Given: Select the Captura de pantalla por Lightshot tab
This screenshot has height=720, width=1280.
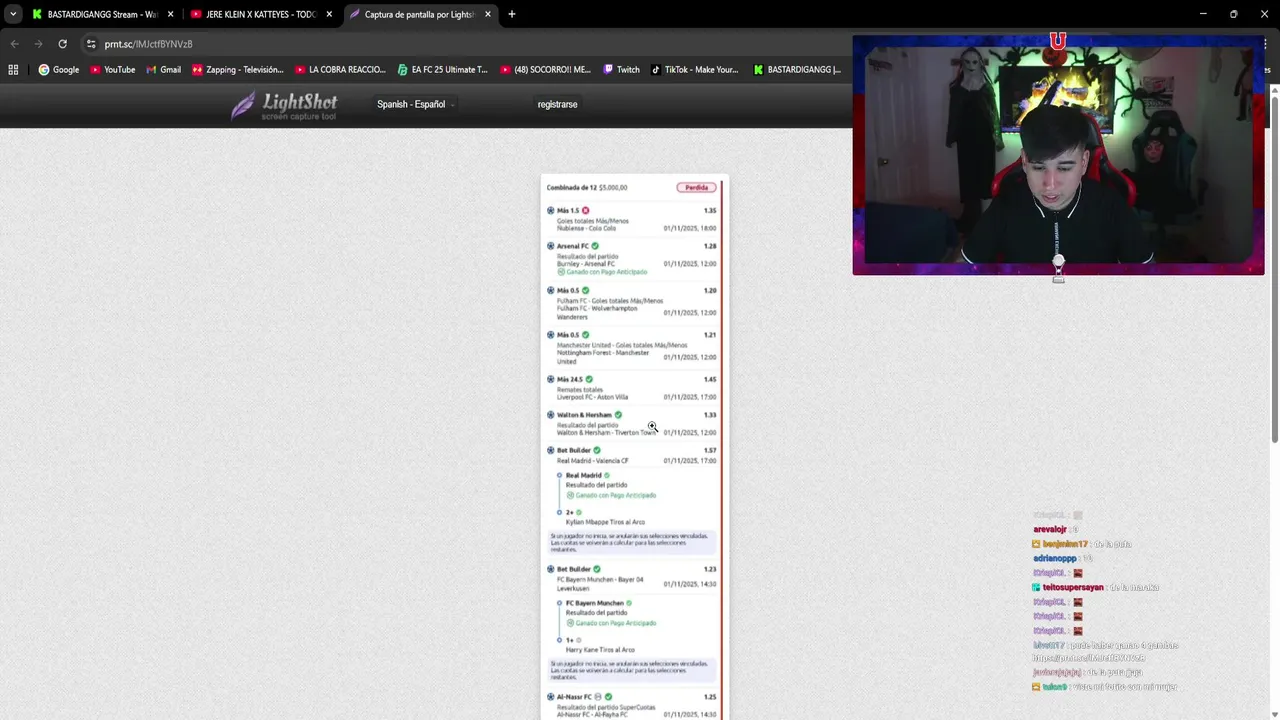Looking at the screenshot, I should coord(420,14).
